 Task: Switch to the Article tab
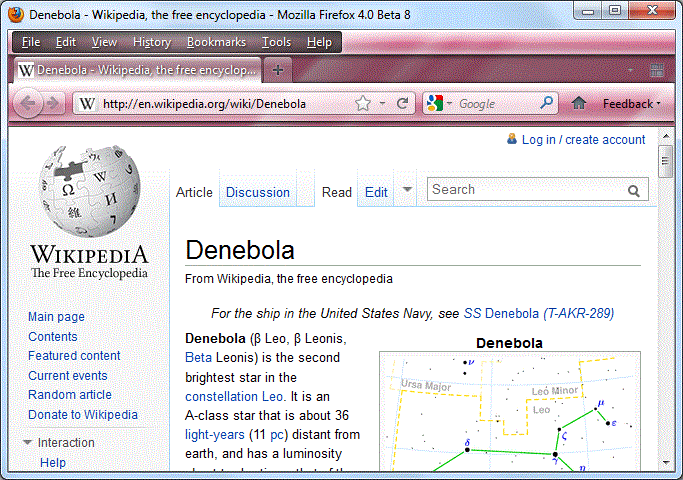click(x=194, y=192)
